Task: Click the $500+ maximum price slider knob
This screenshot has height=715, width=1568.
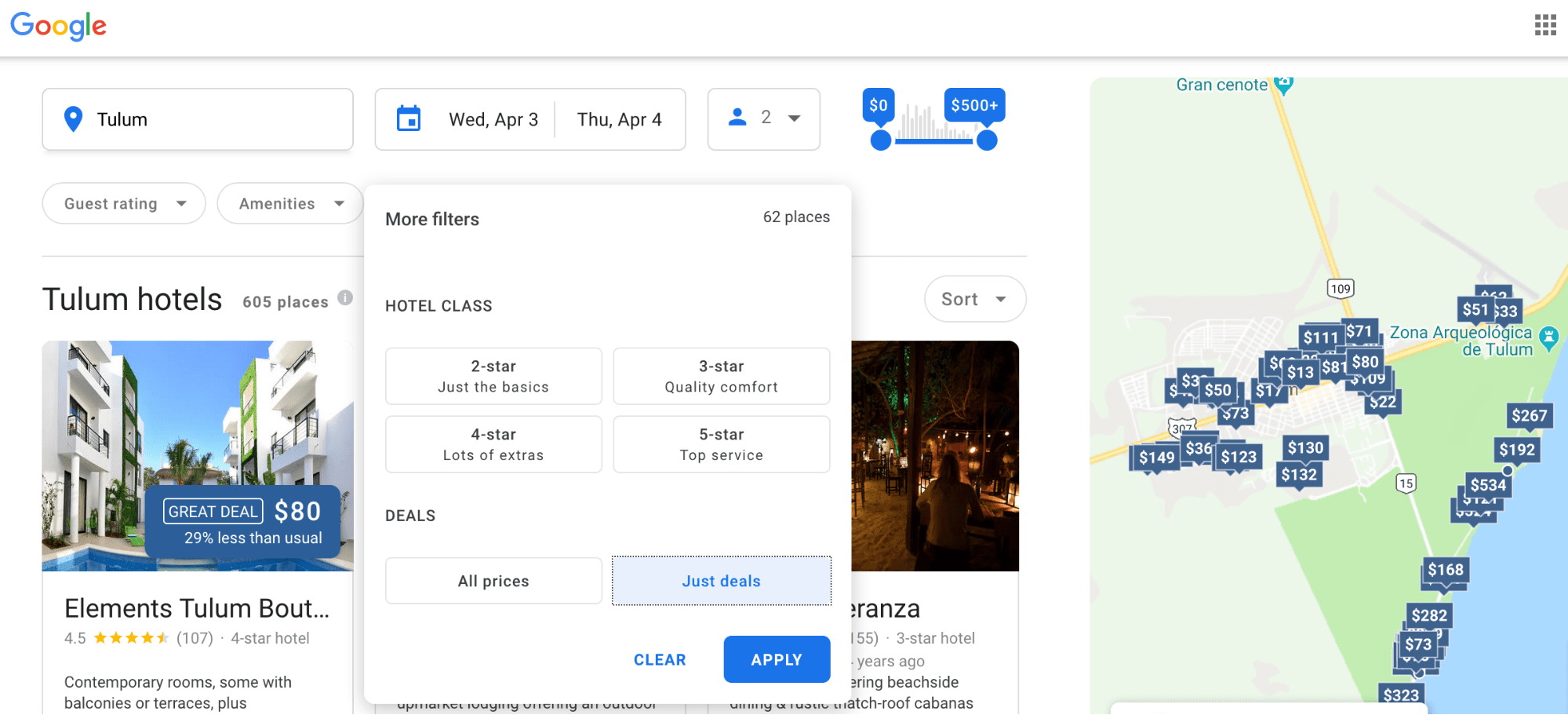Action: coord(987,140)
